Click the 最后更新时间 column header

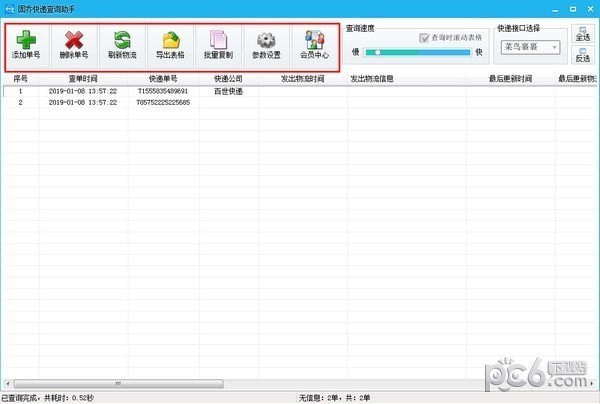(x=510, y=79)
